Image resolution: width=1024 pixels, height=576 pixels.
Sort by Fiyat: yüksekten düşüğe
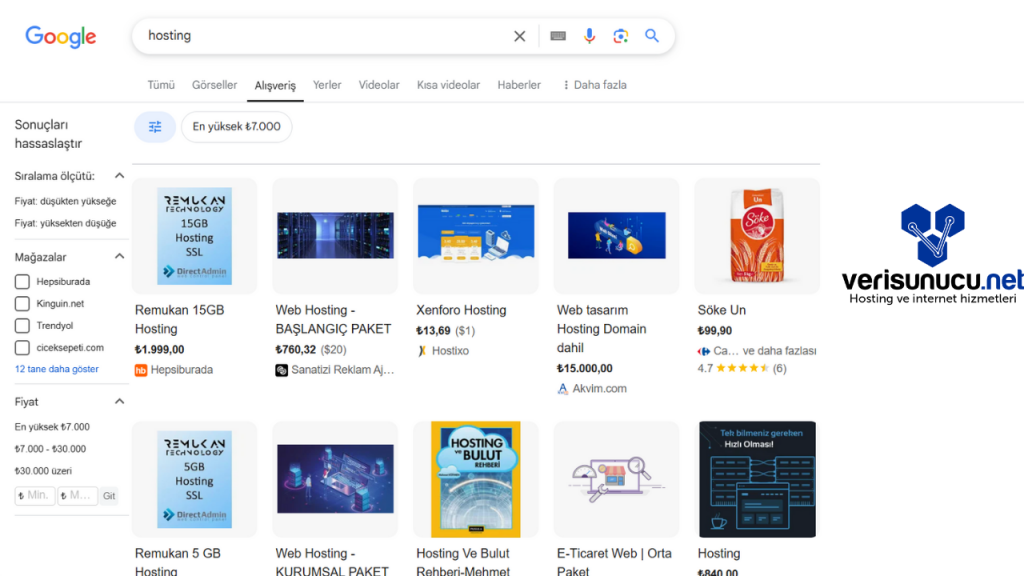tap(65, 223)
